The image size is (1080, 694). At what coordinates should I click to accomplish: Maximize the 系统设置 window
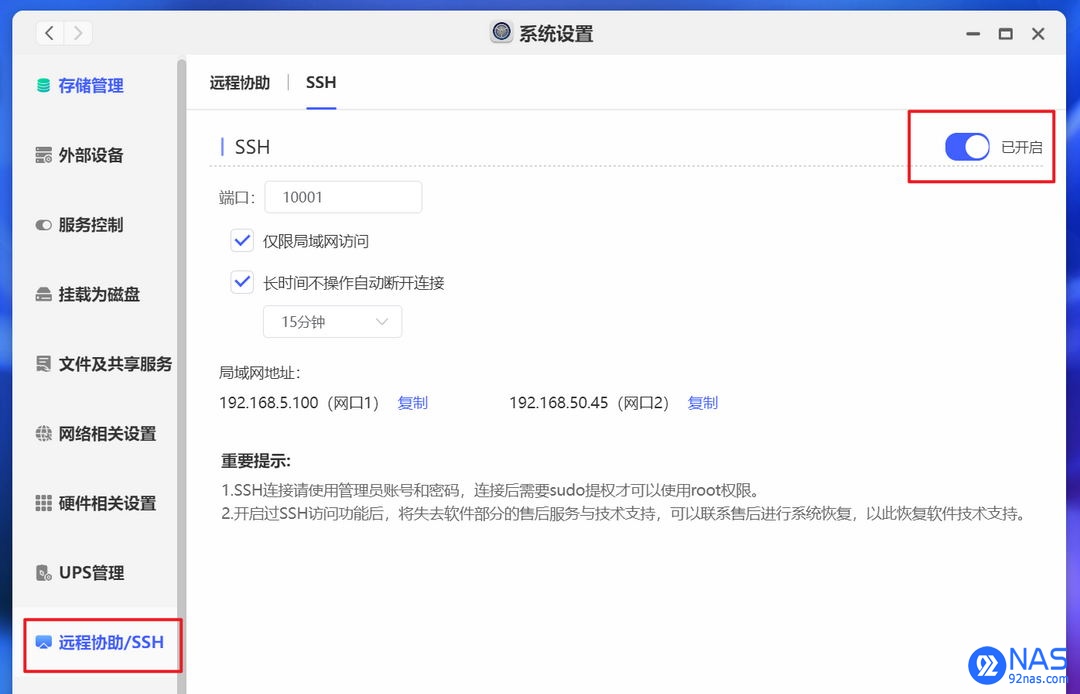pyautogui.click(x=1006, y=34)
